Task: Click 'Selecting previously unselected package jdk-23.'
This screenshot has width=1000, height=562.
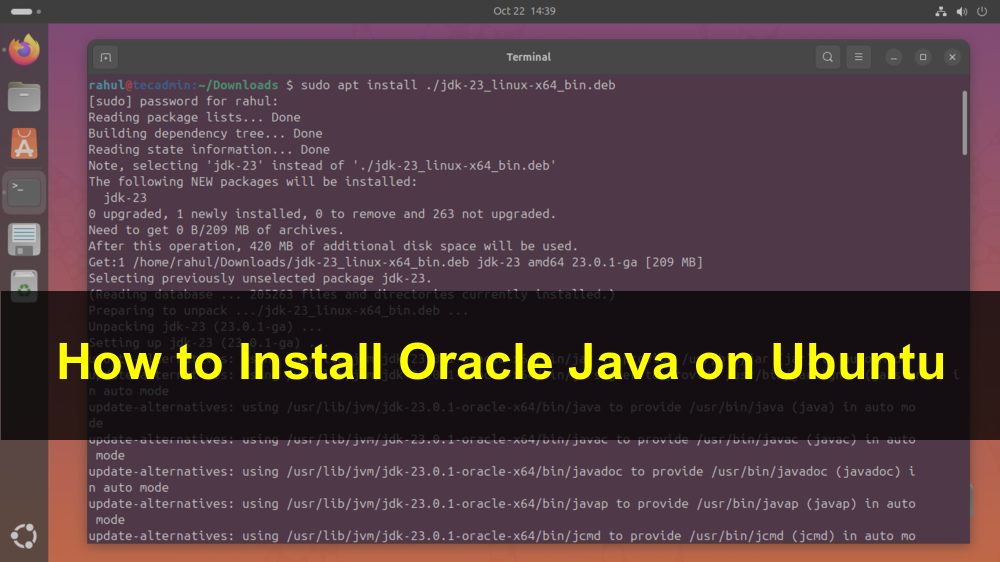Action: pos(260,278)
